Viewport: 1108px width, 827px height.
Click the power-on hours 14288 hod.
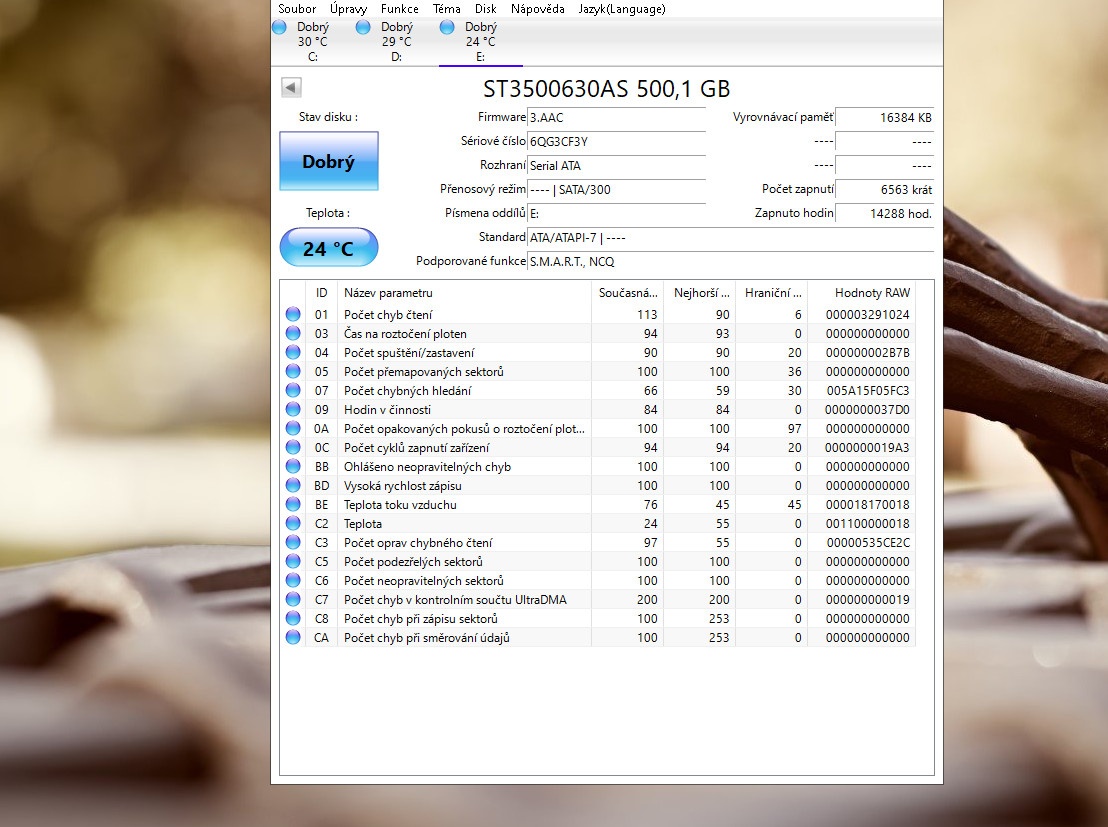click(x=885, y=213)
